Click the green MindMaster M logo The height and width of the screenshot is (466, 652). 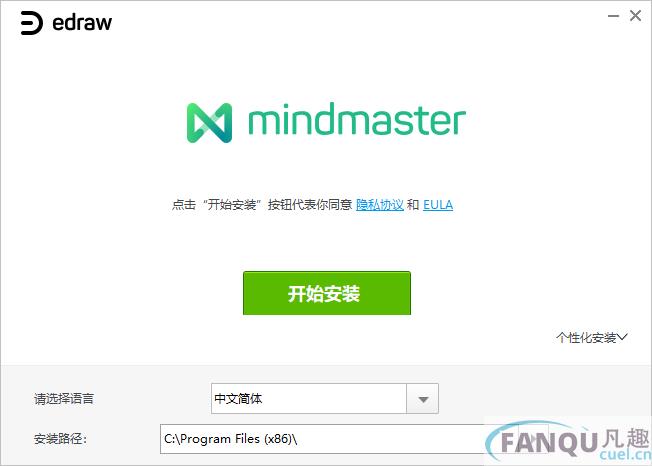click(210, 123)
